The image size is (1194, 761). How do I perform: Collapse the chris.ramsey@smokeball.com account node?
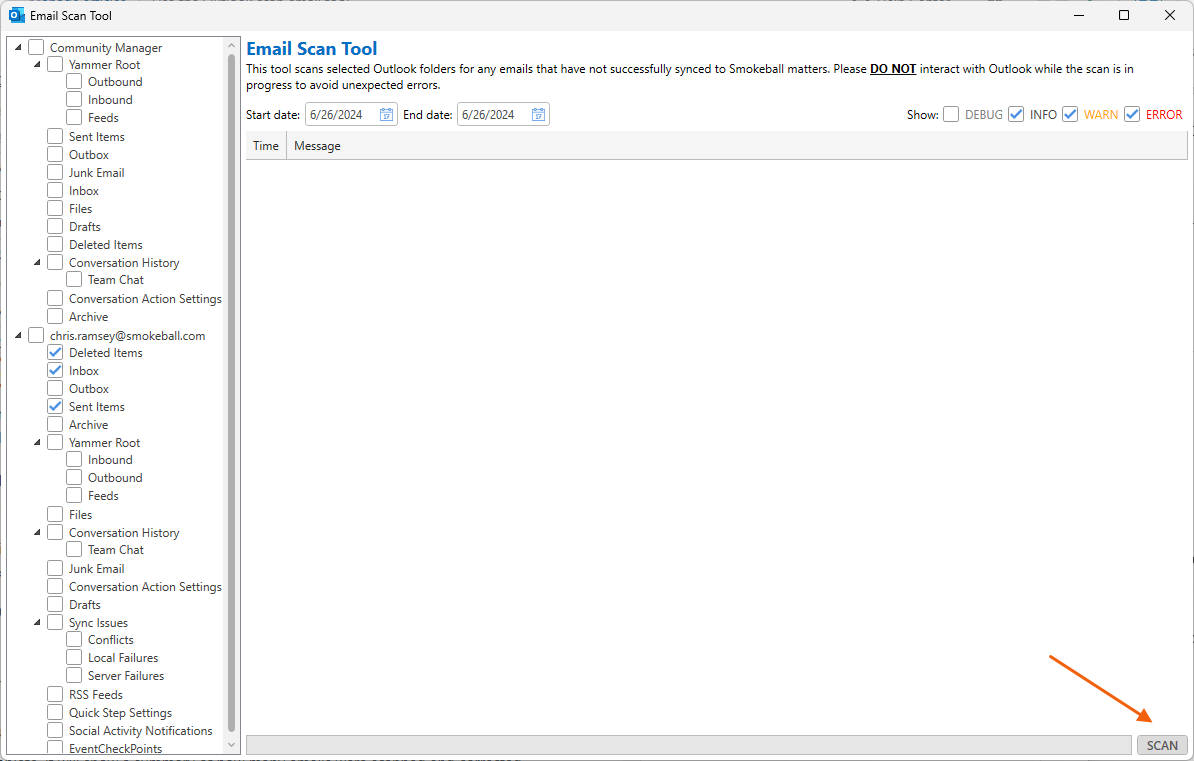[18, 335]
